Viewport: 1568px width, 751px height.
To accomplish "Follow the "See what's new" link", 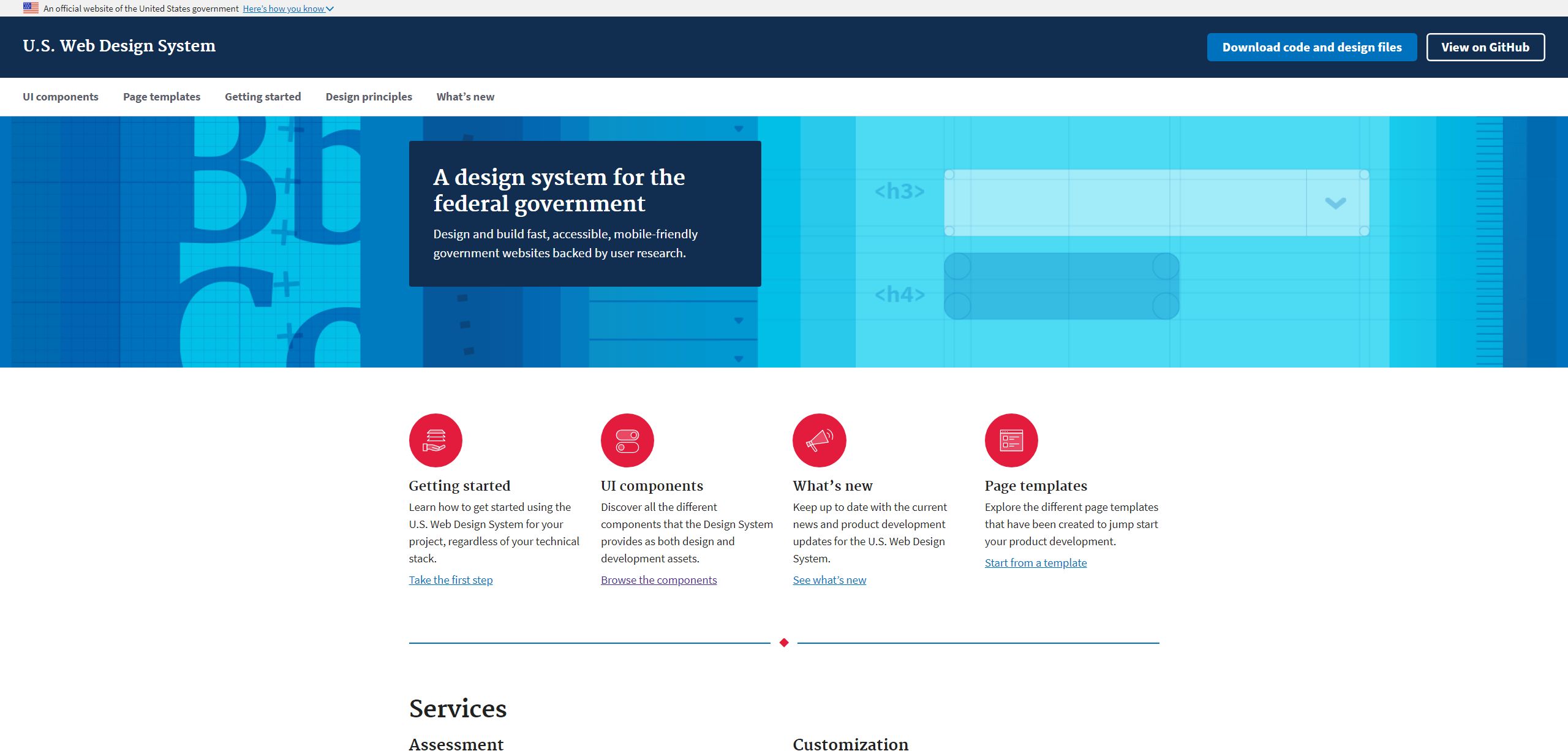I will point(829,580).
